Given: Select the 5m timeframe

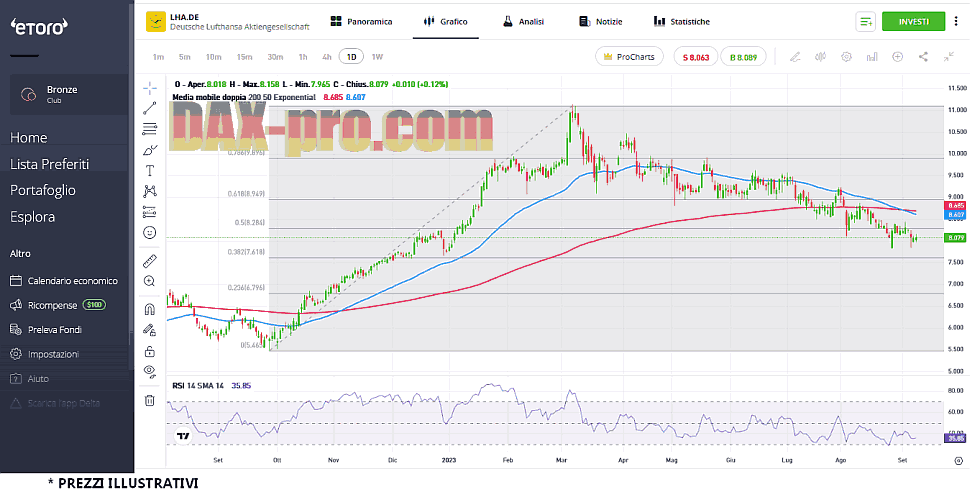Looking at the screenshot, I should coord(184,57).
